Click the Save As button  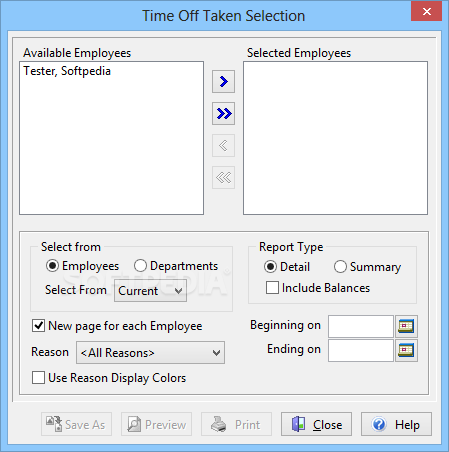(x=76, y=424)
